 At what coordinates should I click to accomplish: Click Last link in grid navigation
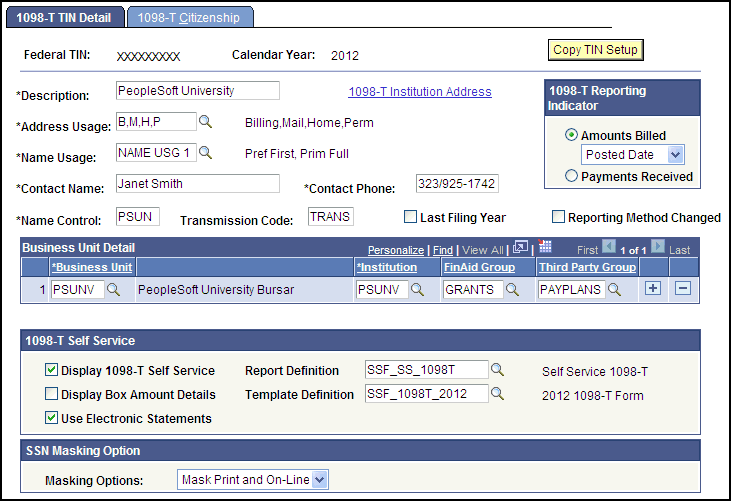tap(679, 250)
